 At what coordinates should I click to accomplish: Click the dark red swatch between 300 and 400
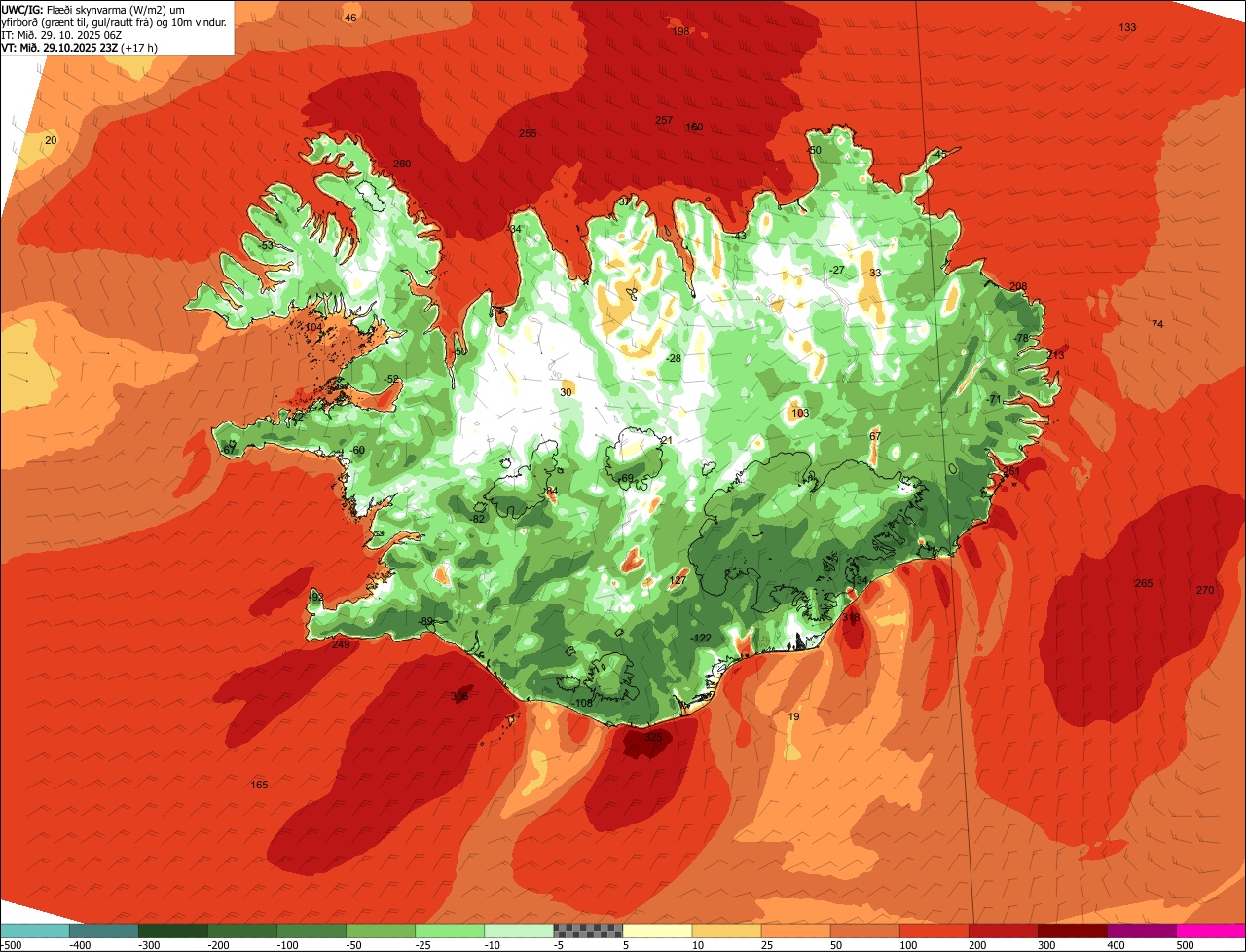tap(1073, 931)
